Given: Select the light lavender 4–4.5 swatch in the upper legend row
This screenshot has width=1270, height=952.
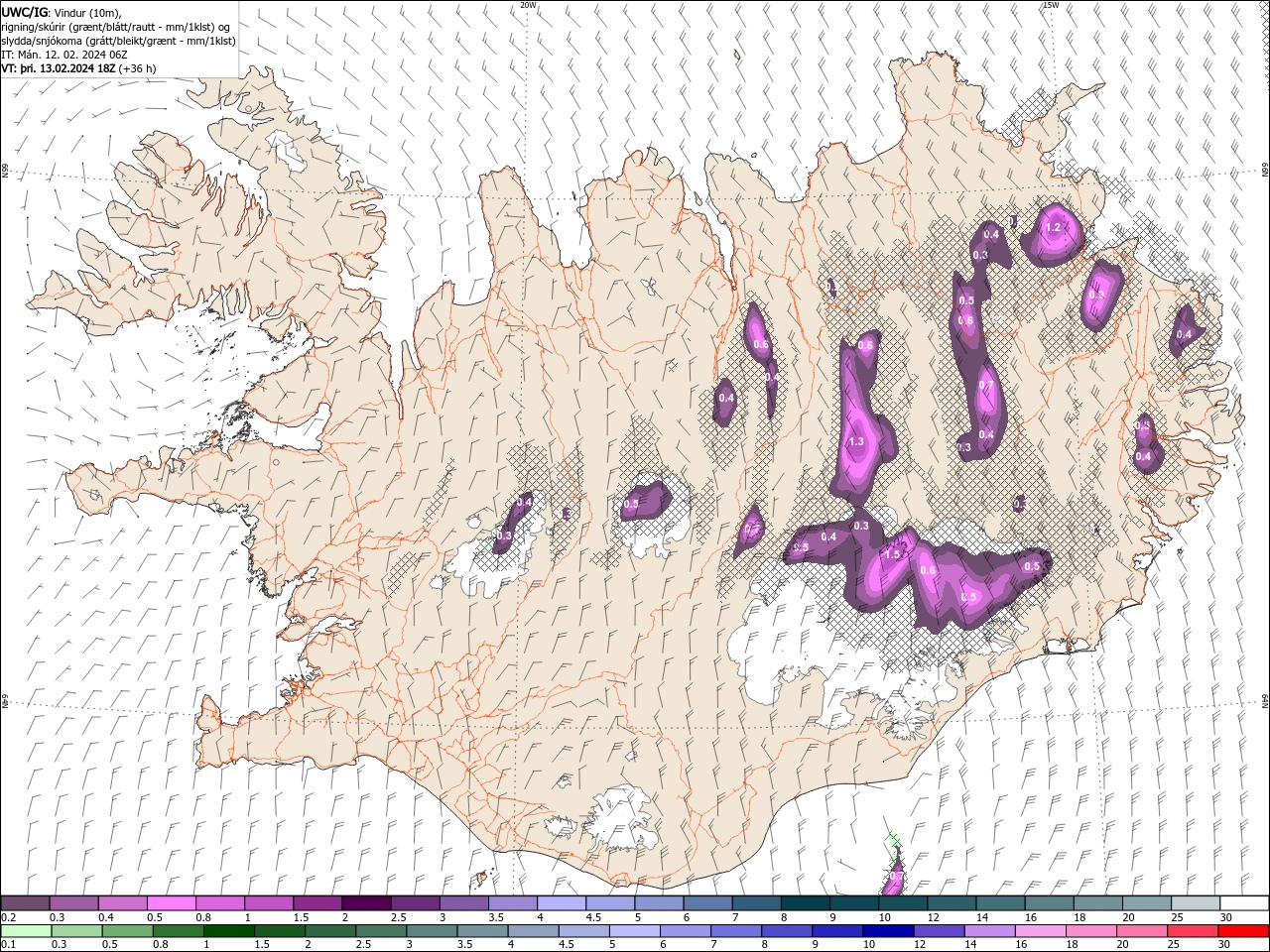Looking at the screenshot, I should tap(562, 903).
